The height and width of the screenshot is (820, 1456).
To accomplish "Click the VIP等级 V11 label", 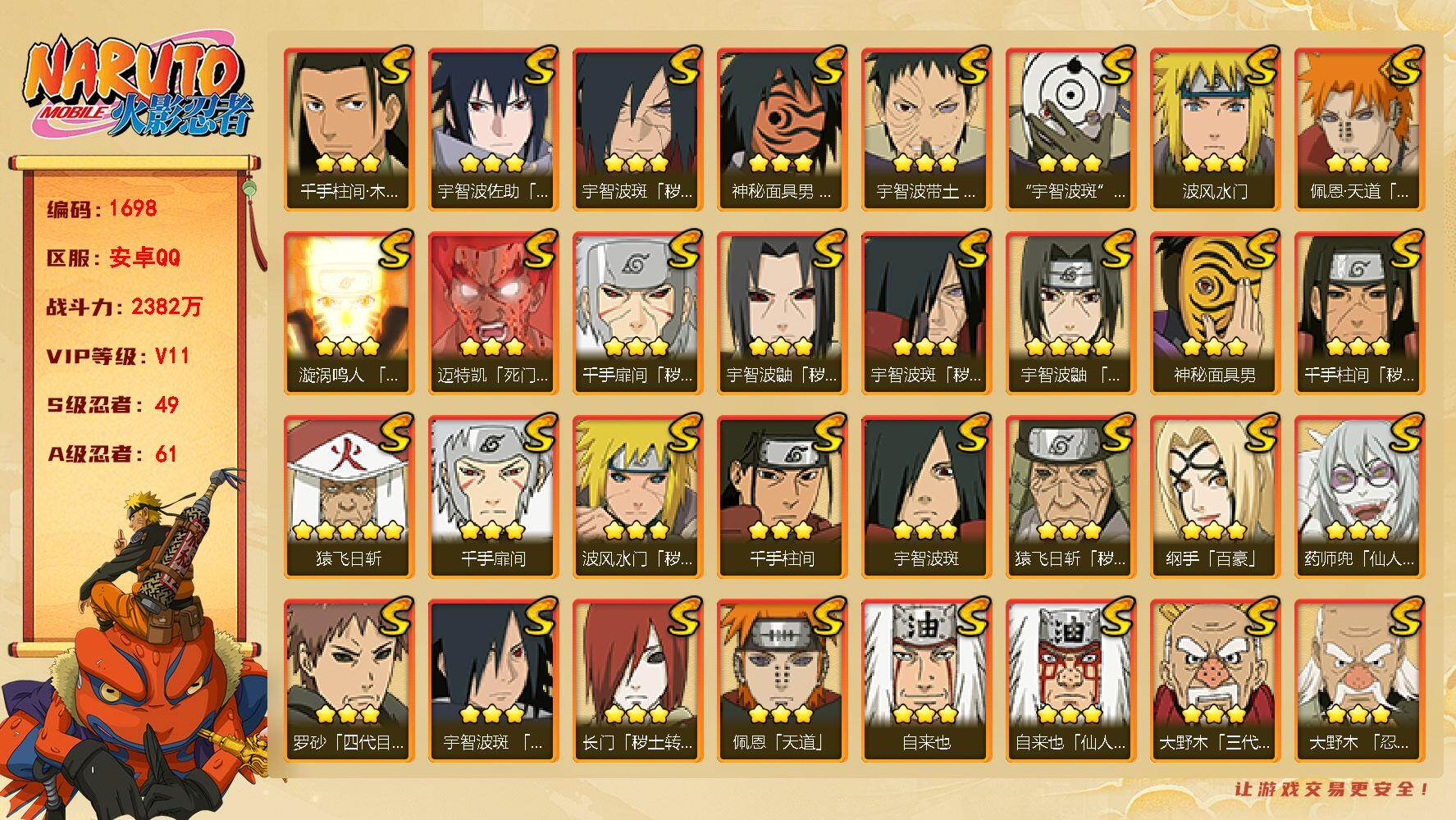I will [118, 356].
